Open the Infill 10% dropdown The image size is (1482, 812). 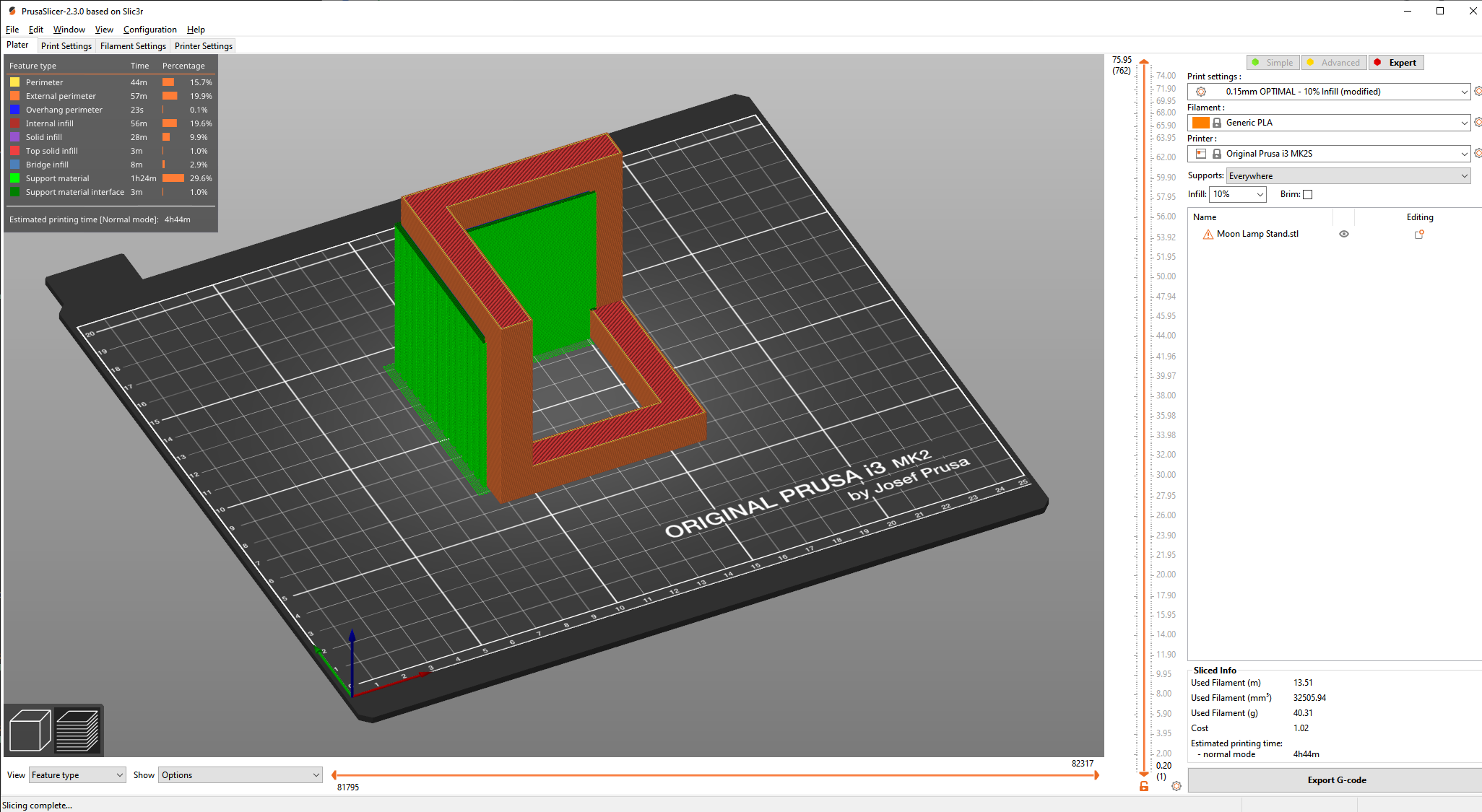click(x=1238, y=194)
